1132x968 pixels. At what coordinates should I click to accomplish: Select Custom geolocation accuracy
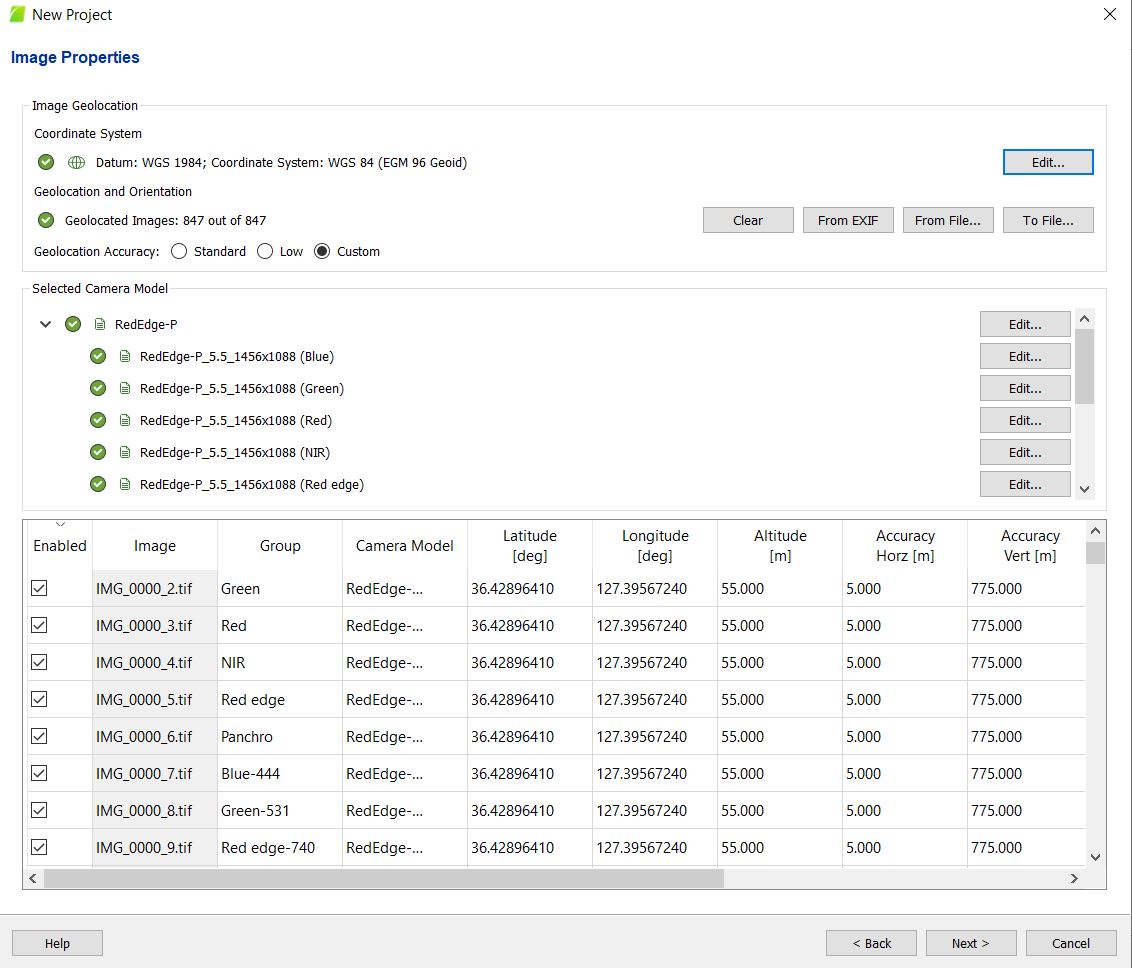(322, 251)
